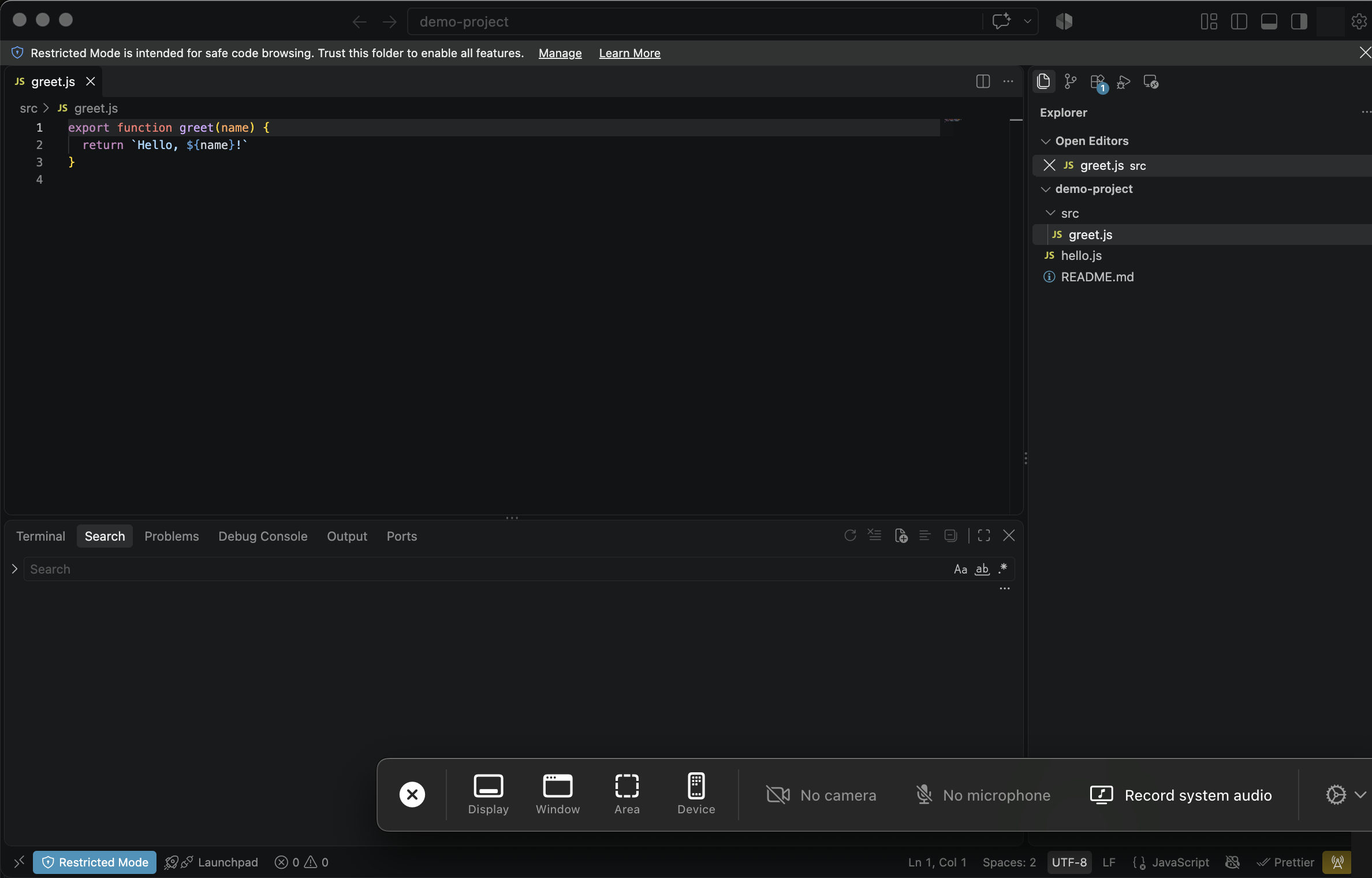Open new search editor icon
Viewport: 1372px width, 878px height.
901,536
